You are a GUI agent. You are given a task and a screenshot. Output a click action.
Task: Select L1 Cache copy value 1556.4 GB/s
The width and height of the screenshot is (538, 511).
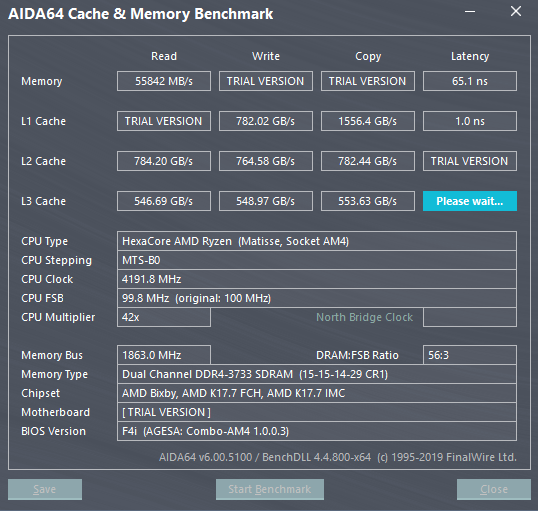pos(368,121)
